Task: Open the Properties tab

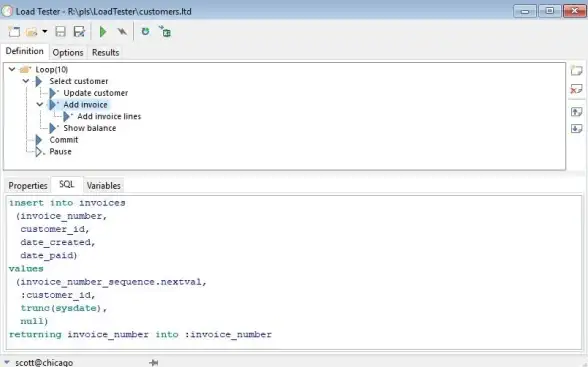Action: (28, 186)
